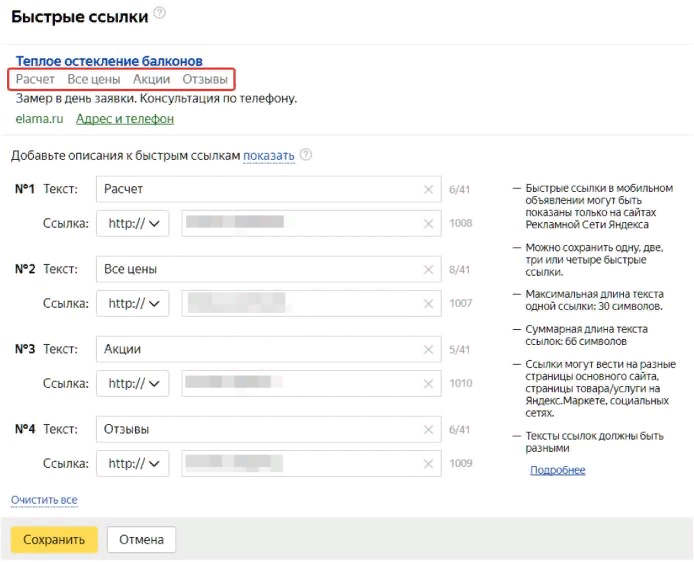Screen dimensions: 694x562
Task: Click показать to reveal descriptions
Action: pyautogui.click(x=269, y=155)
